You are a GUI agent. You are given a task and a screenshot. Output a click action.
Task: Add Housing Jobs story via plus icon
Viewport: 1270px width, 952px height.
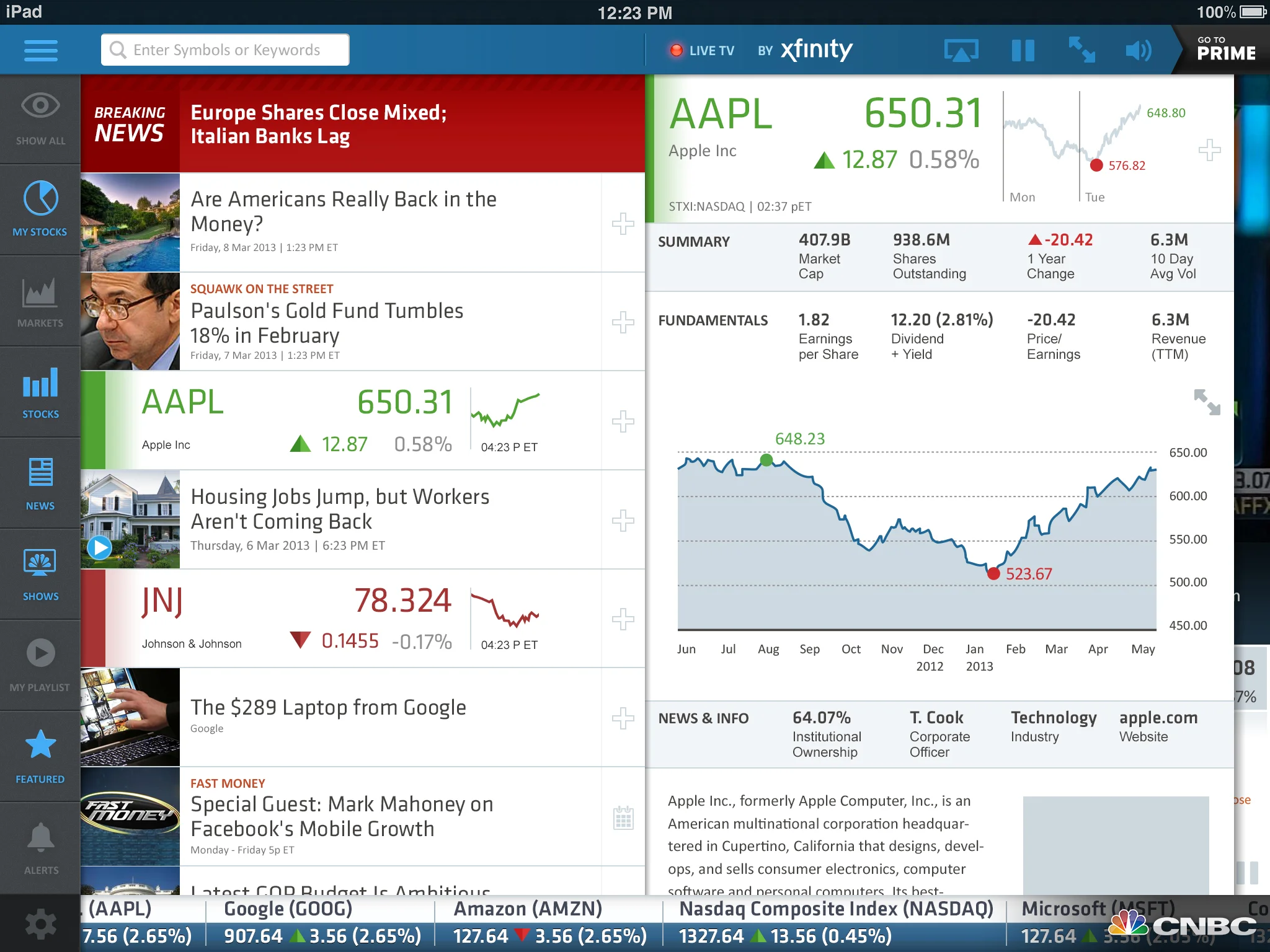tap(623, 520)
